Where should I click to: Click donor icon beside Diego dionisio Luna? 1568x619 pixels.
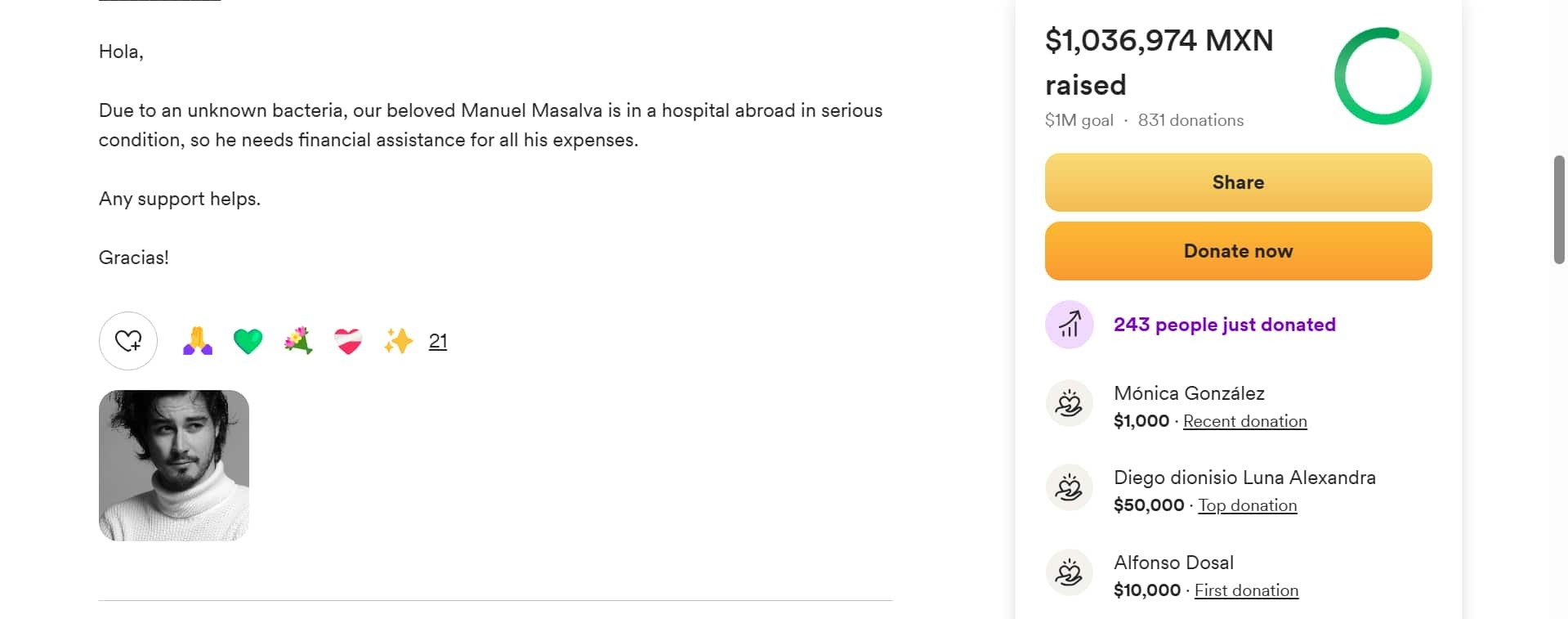tap(1070, 488)
